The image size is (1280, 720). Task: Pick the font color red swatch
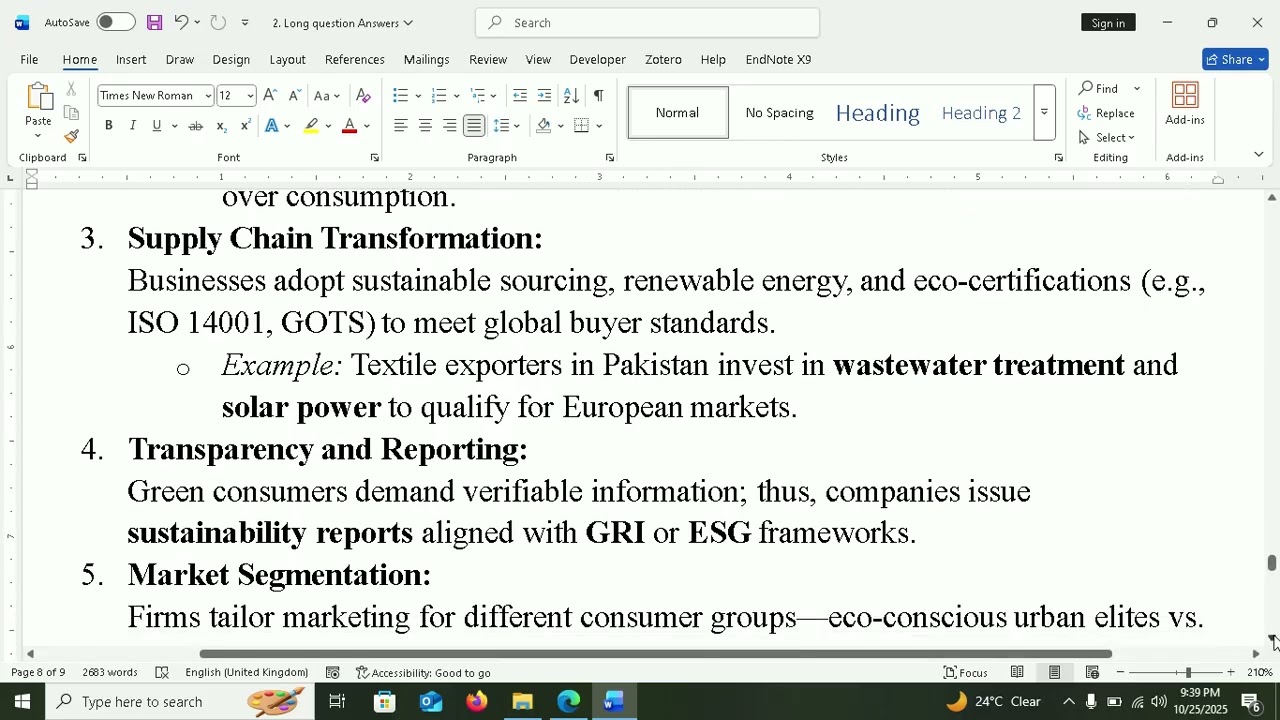pyautogui.click(x=349, y=126)
